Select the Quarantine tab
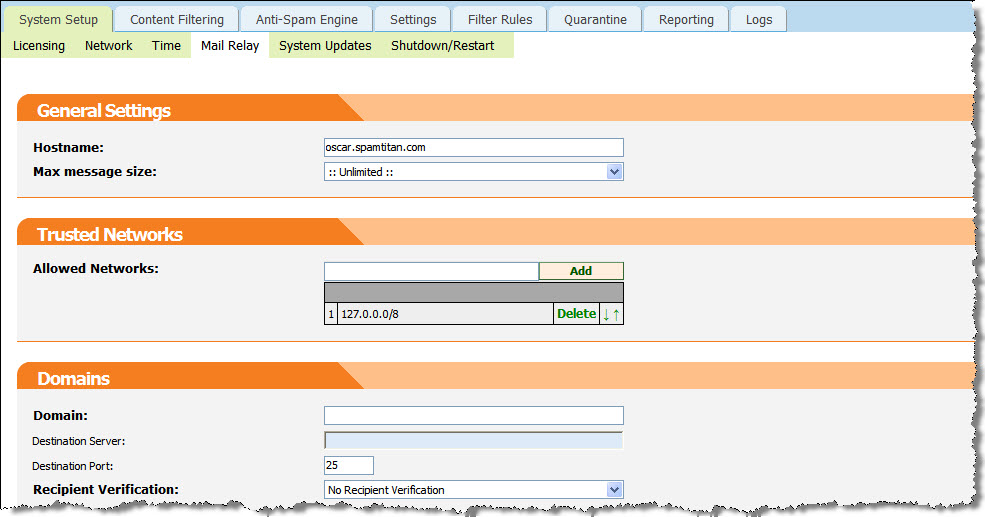 tap(595, 19)
